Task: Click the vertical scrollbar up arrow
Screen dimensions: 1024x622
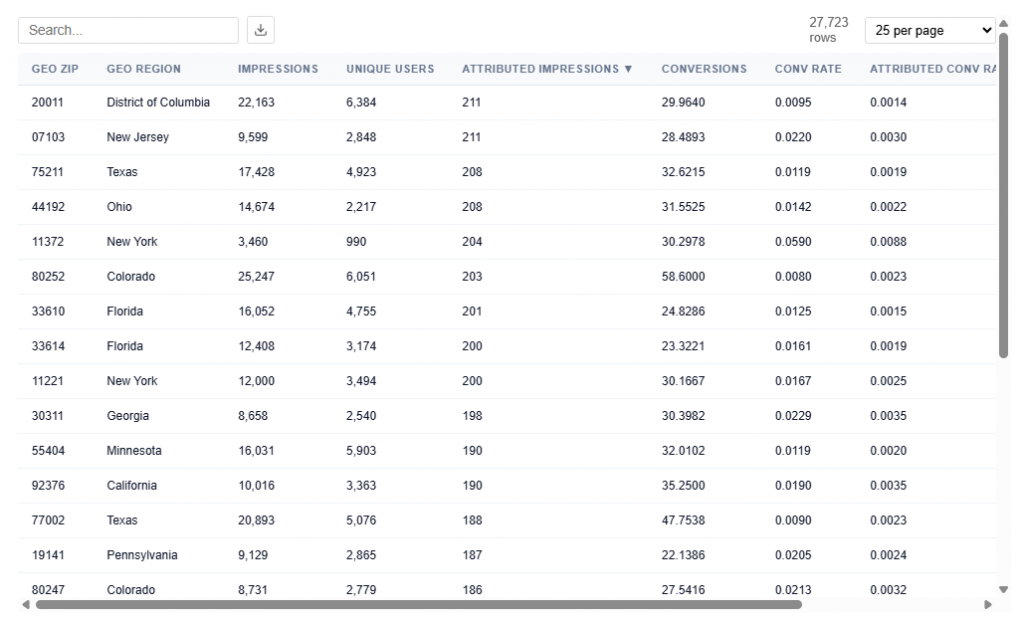Action: coord(1004,24)
